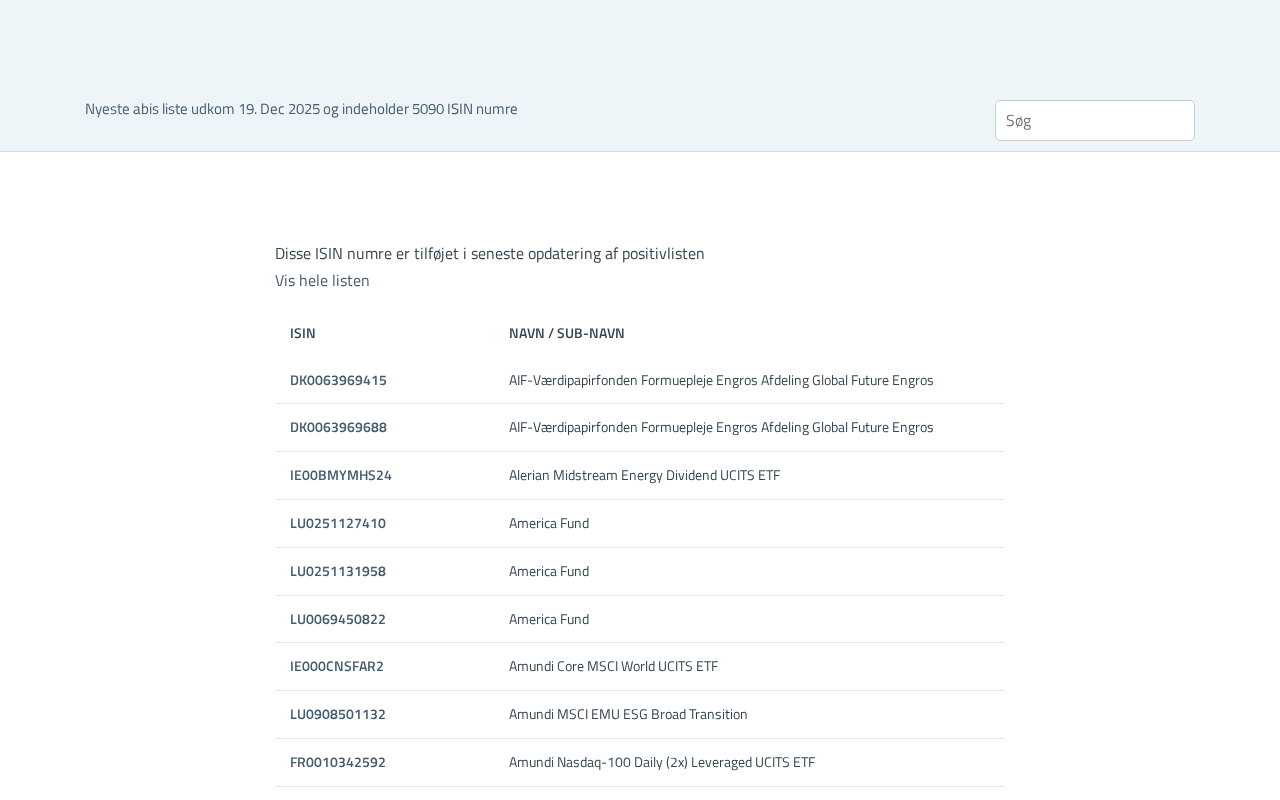Open the Vis hele listen link
The image size is (1280, 800).
coord(322,281)
